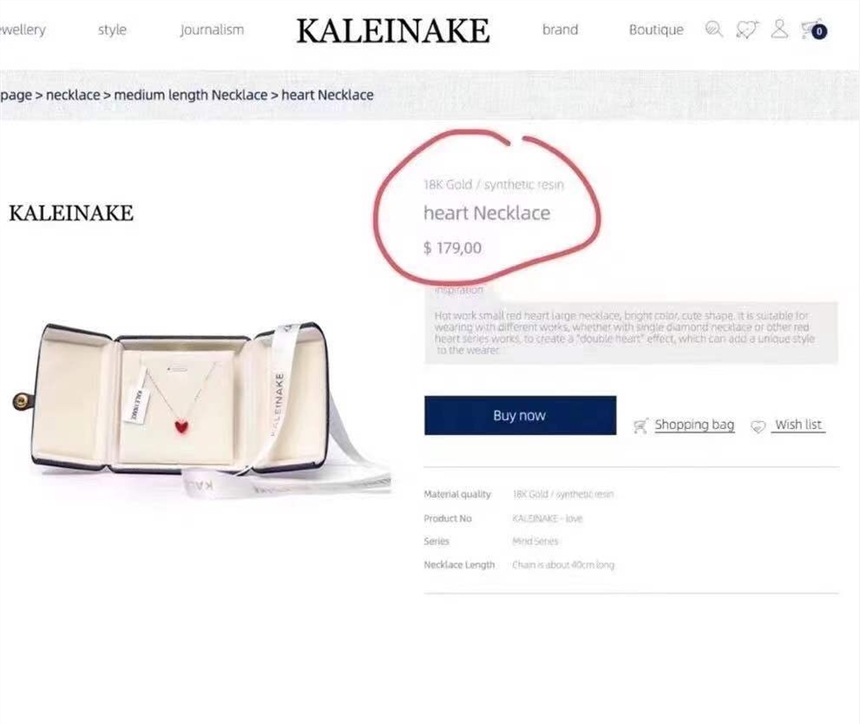Open the style menu item
Screen dimensions: 860x724
[x=112, y=30]
